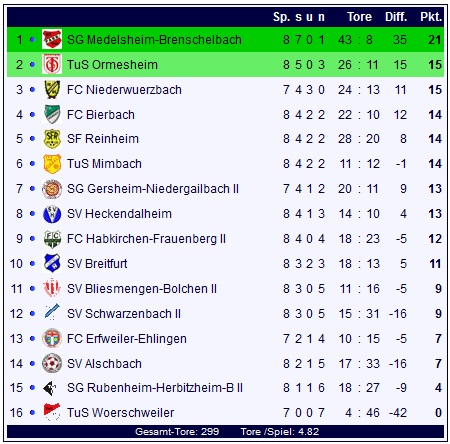450x444 pixels.
Task: Click the SG Rubenheim-Herbitzheim-B II black crest
Action: (50, 388)
